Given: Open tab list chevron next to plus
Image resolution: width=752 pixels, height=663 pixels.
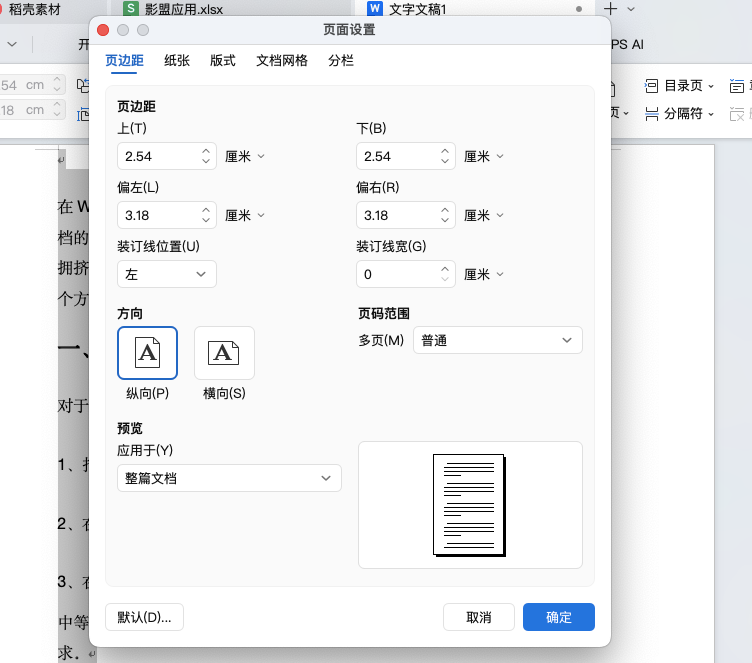Looking at the screenshot, I should [631, 9].
